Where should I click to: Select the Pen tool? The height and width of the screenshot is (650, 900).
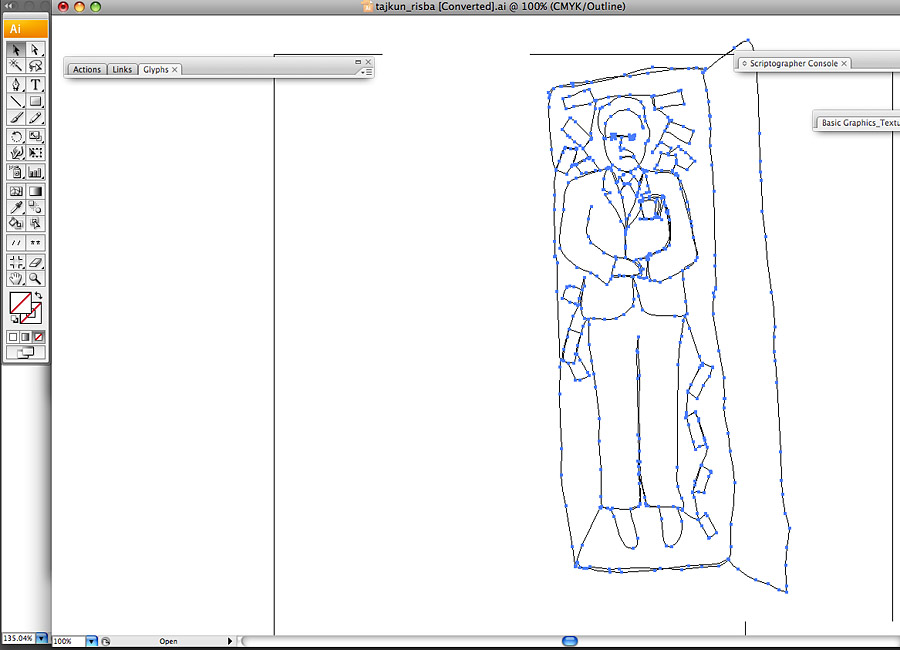click(16, 84)
